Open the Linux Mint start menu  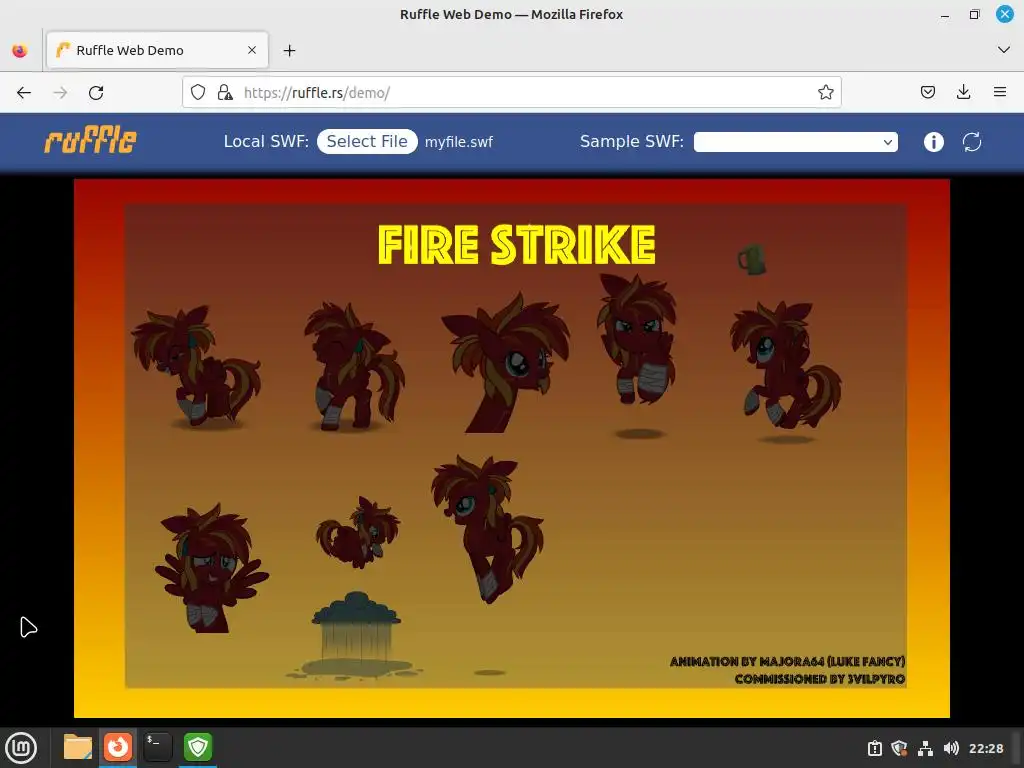[22, 748]
